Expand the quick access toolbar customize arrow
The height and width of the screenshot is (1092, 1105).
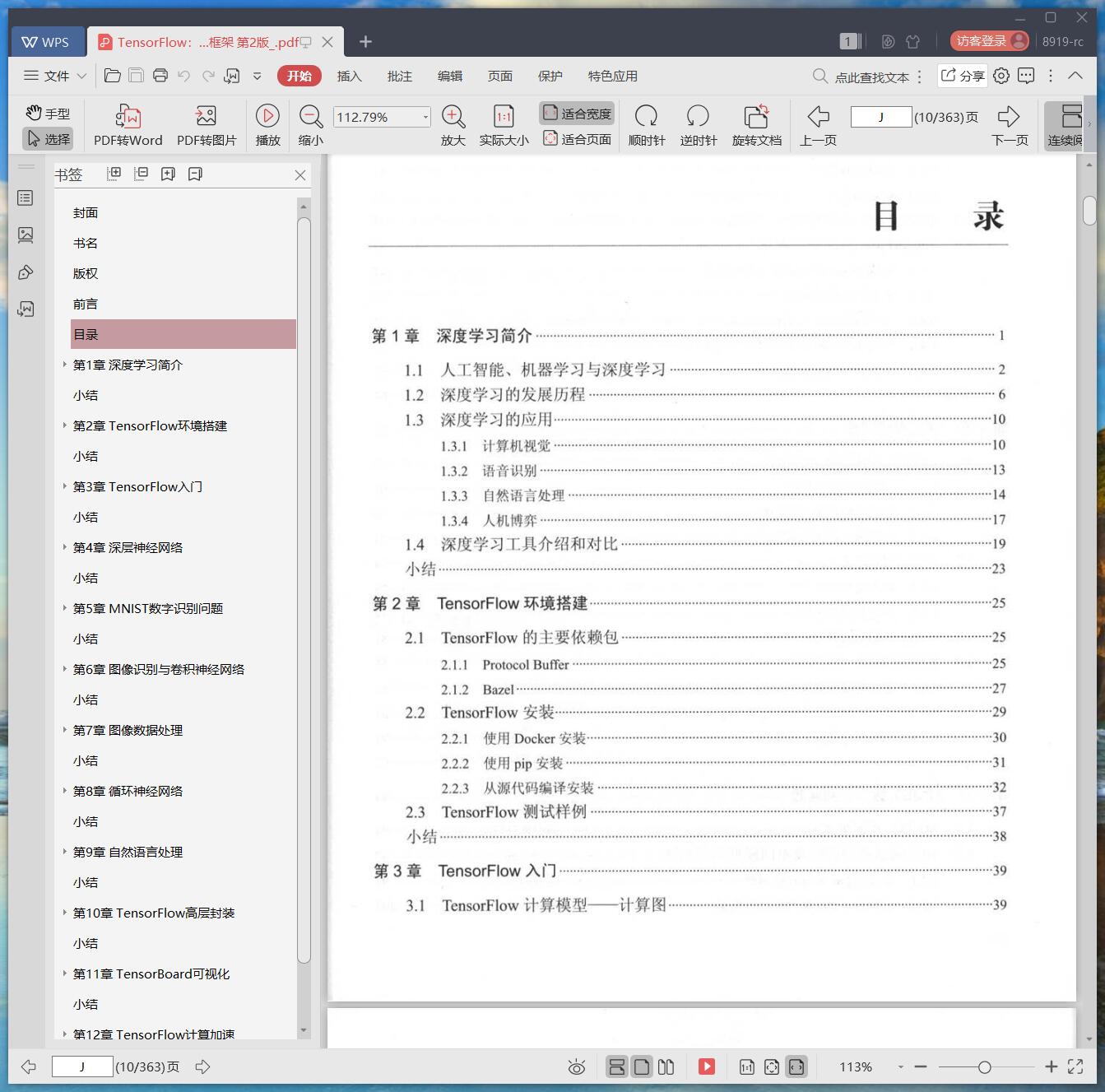(x=257, y=76)
